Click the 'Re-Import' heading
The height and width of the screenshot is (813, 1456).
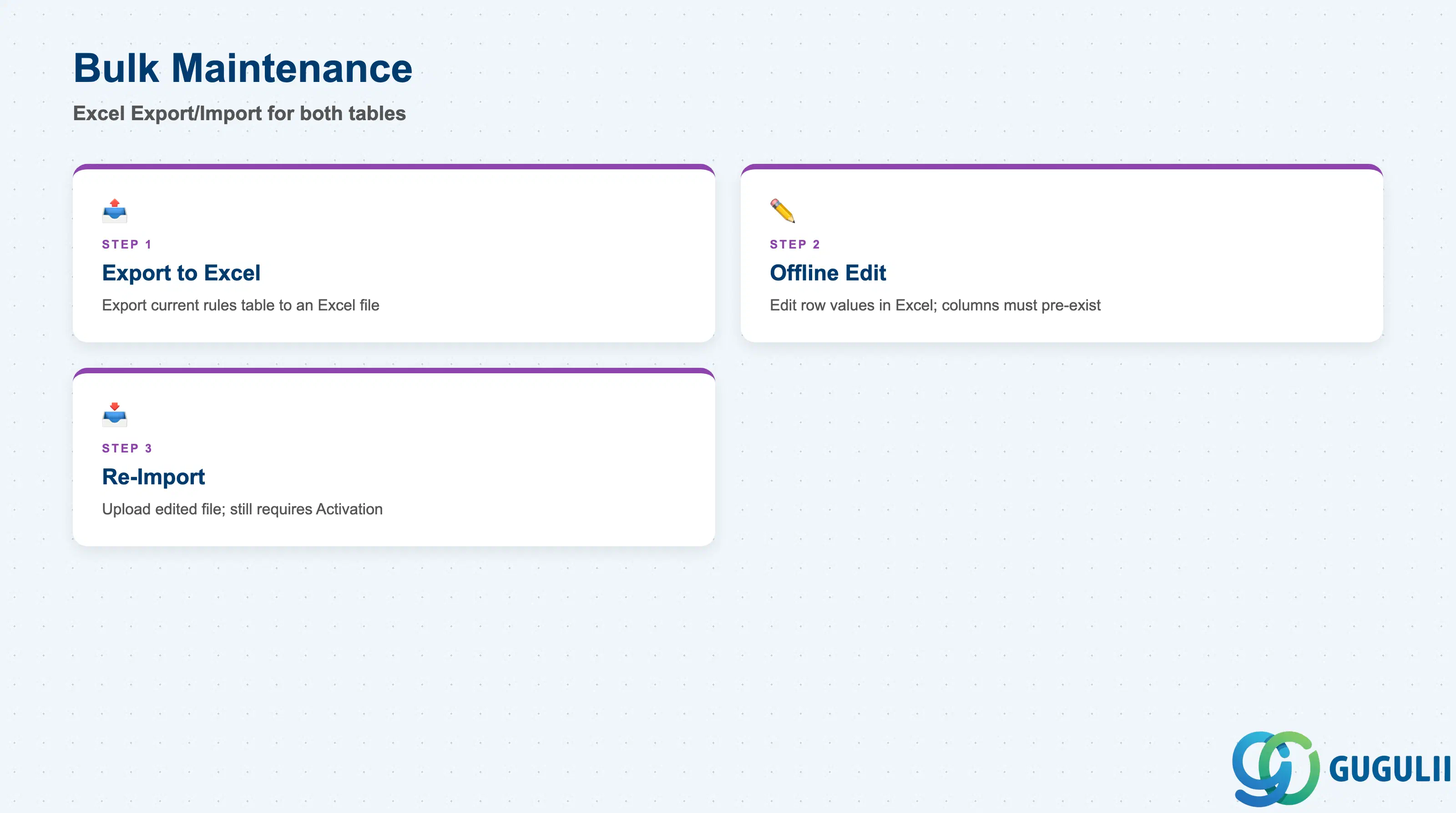(x=153, y=477)
